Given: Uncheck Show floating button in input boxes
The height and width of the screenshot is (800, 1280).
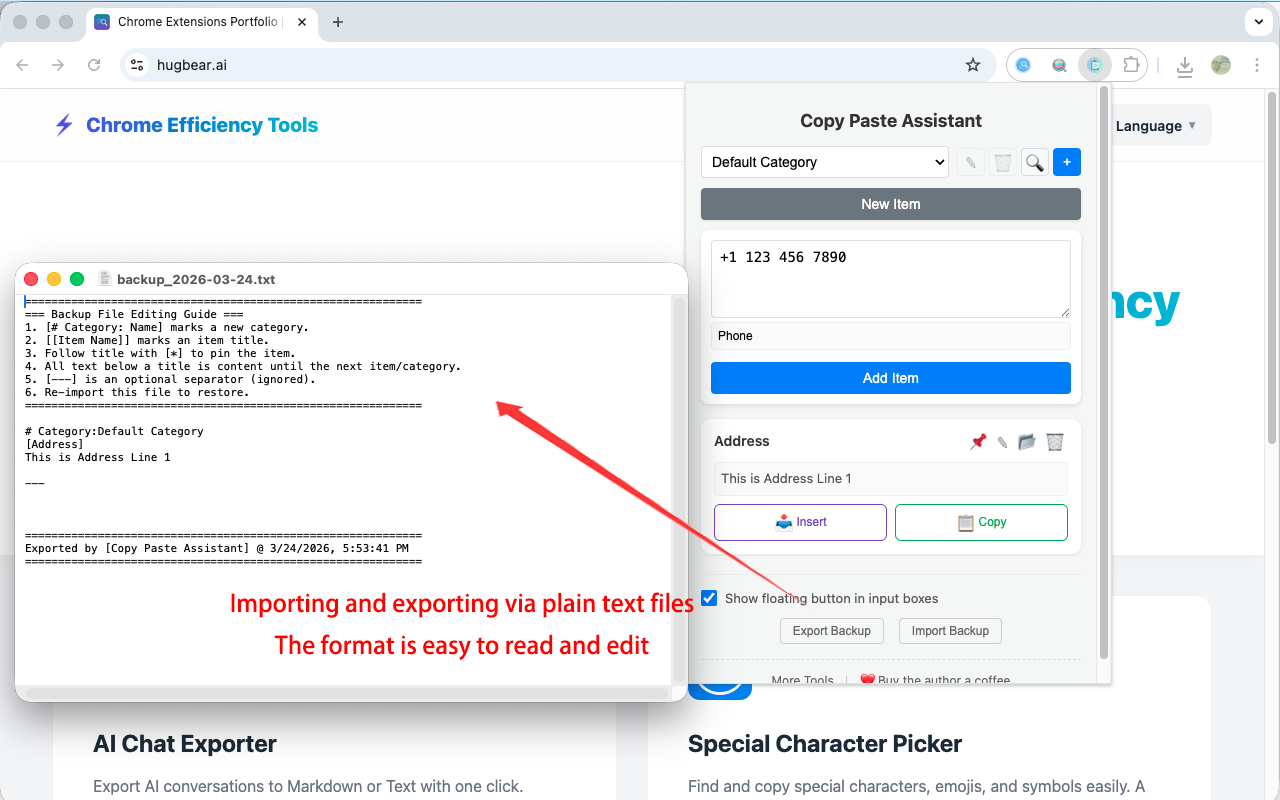Looking at the screenshot, I should pyautogui.click(x=709, y=598).
